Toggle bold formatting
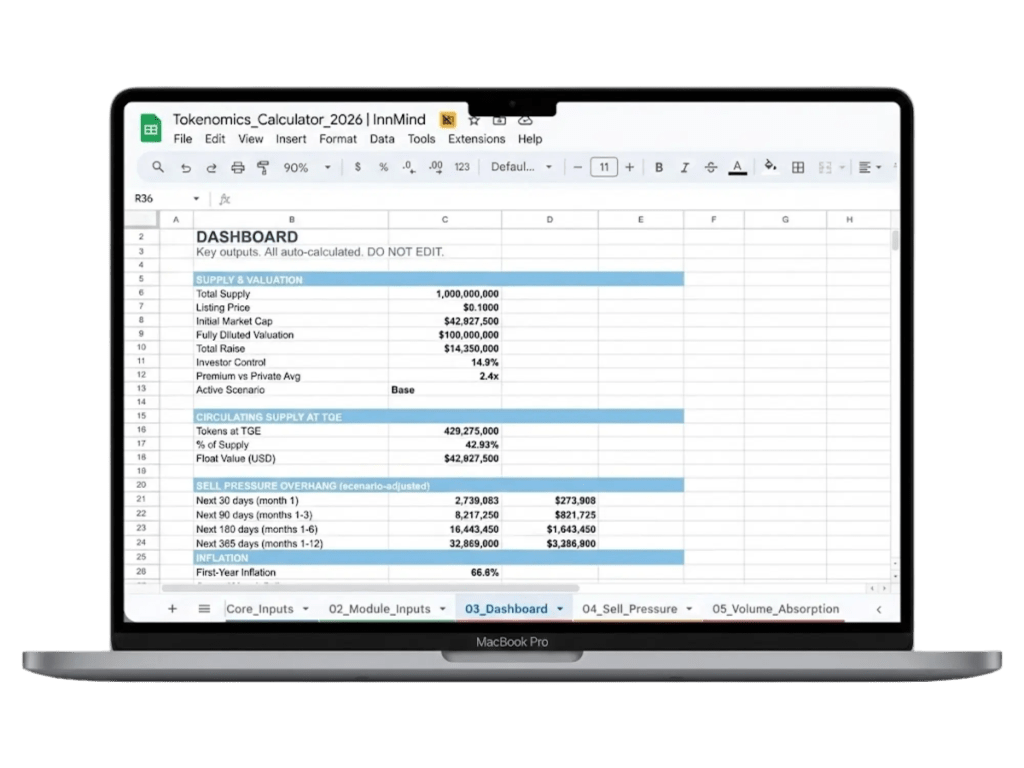1024x768 pixels. [658, 167]
